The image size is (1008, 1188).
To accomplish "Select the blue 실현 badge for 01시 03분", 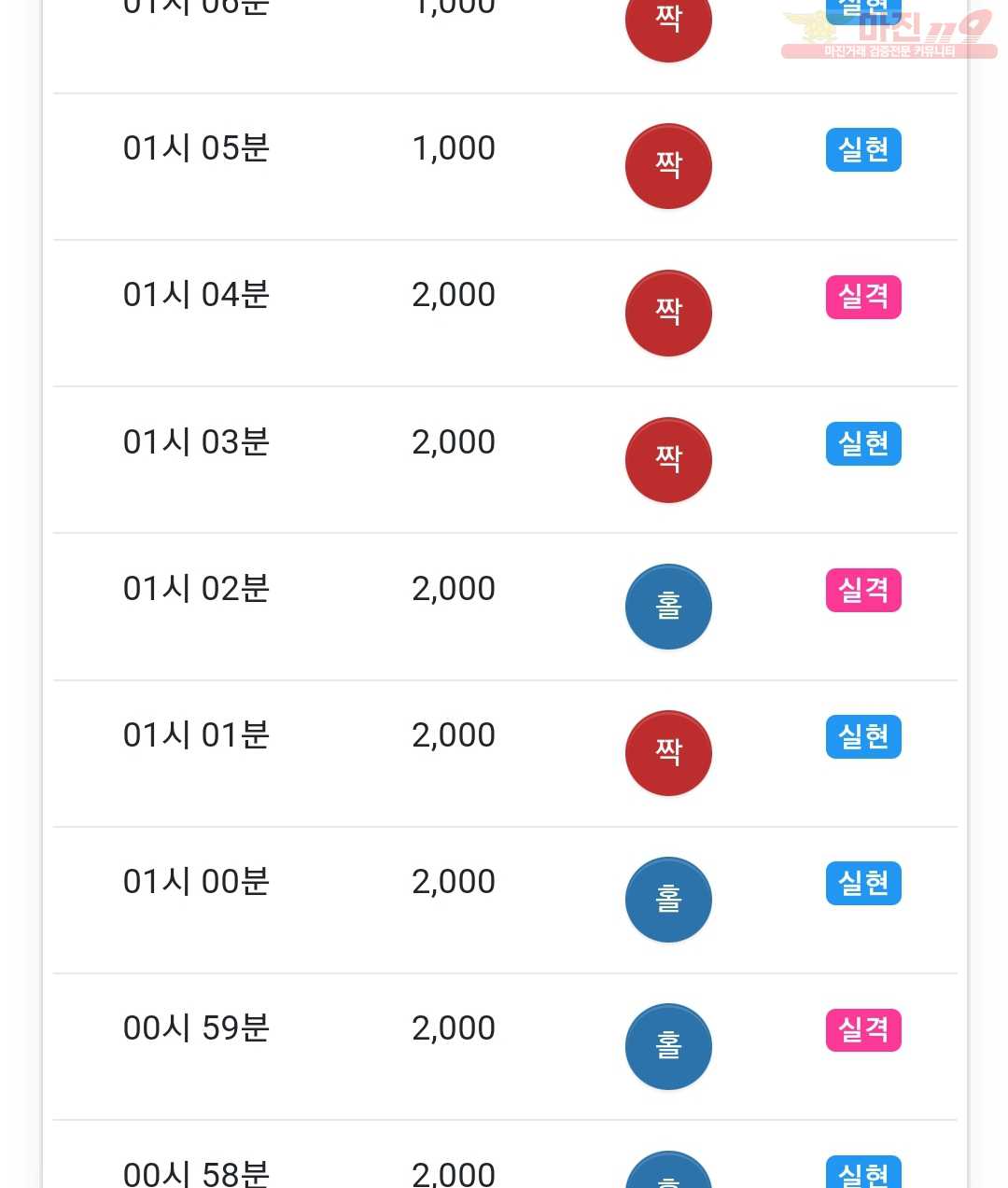I will click(863, 443).
